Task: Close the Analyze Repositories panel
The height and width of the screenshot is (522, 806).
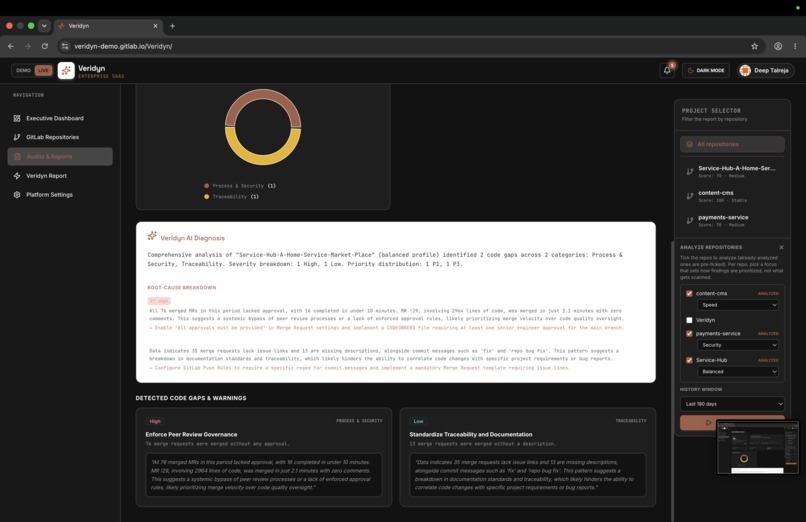Action: (781, 248)
